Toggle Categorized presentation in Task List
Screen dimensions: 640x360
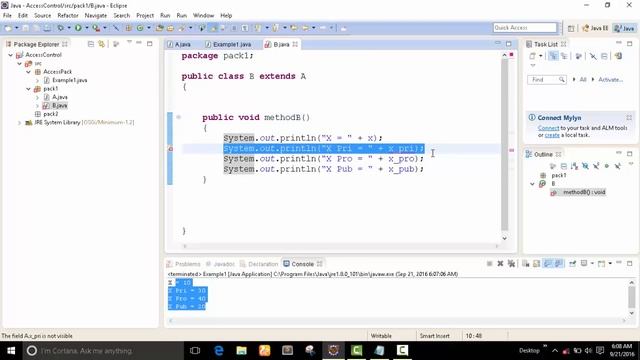pos(553,56)
